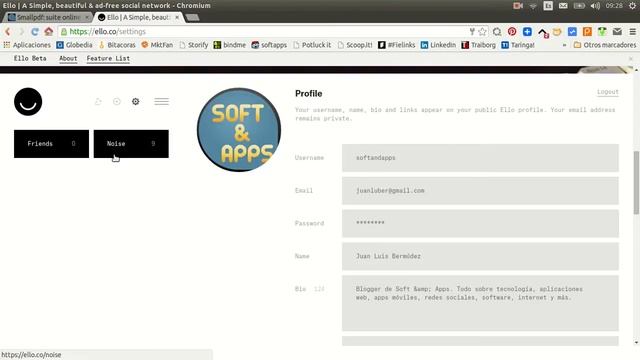Open the Potluck it bookmark

coord(312,45)
